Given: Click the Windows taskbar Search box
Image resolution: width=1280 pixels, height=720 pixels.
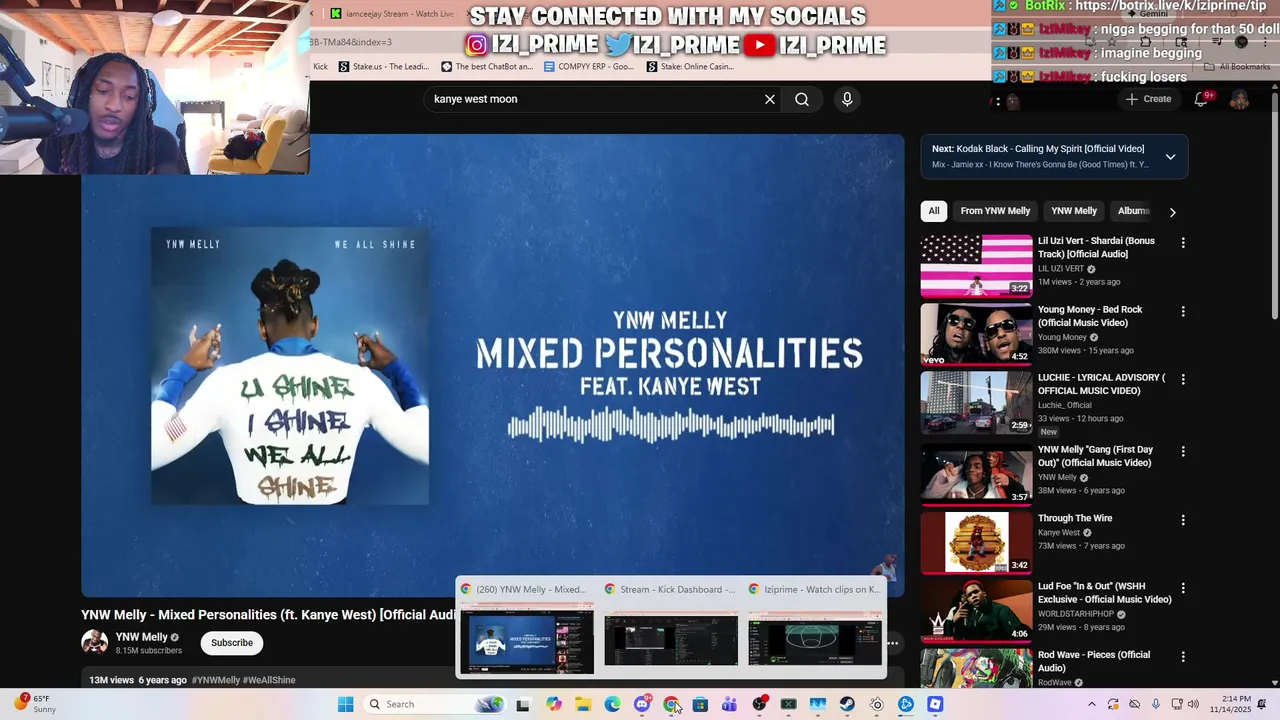Looking at the screenshot, I should tap(433, 704).
